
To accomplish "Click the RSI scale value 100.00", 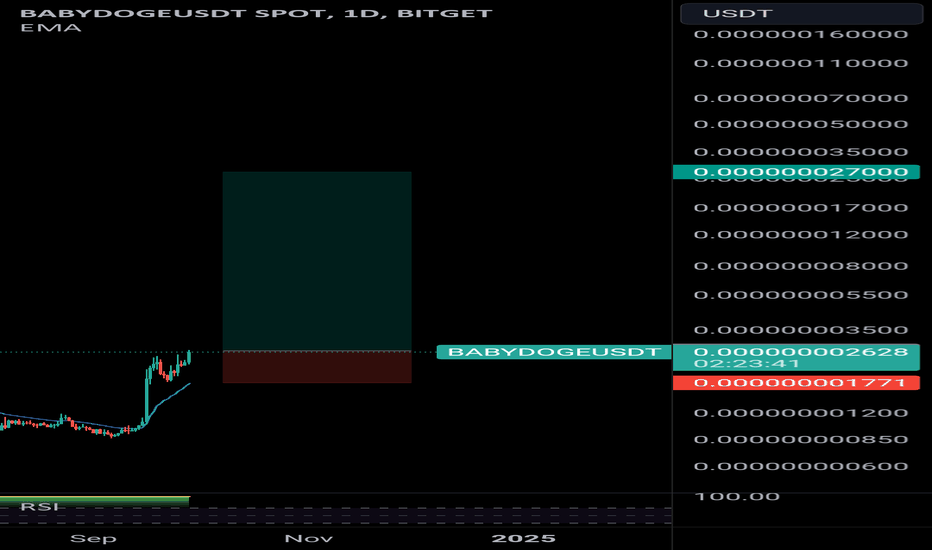I will point(737,496).
